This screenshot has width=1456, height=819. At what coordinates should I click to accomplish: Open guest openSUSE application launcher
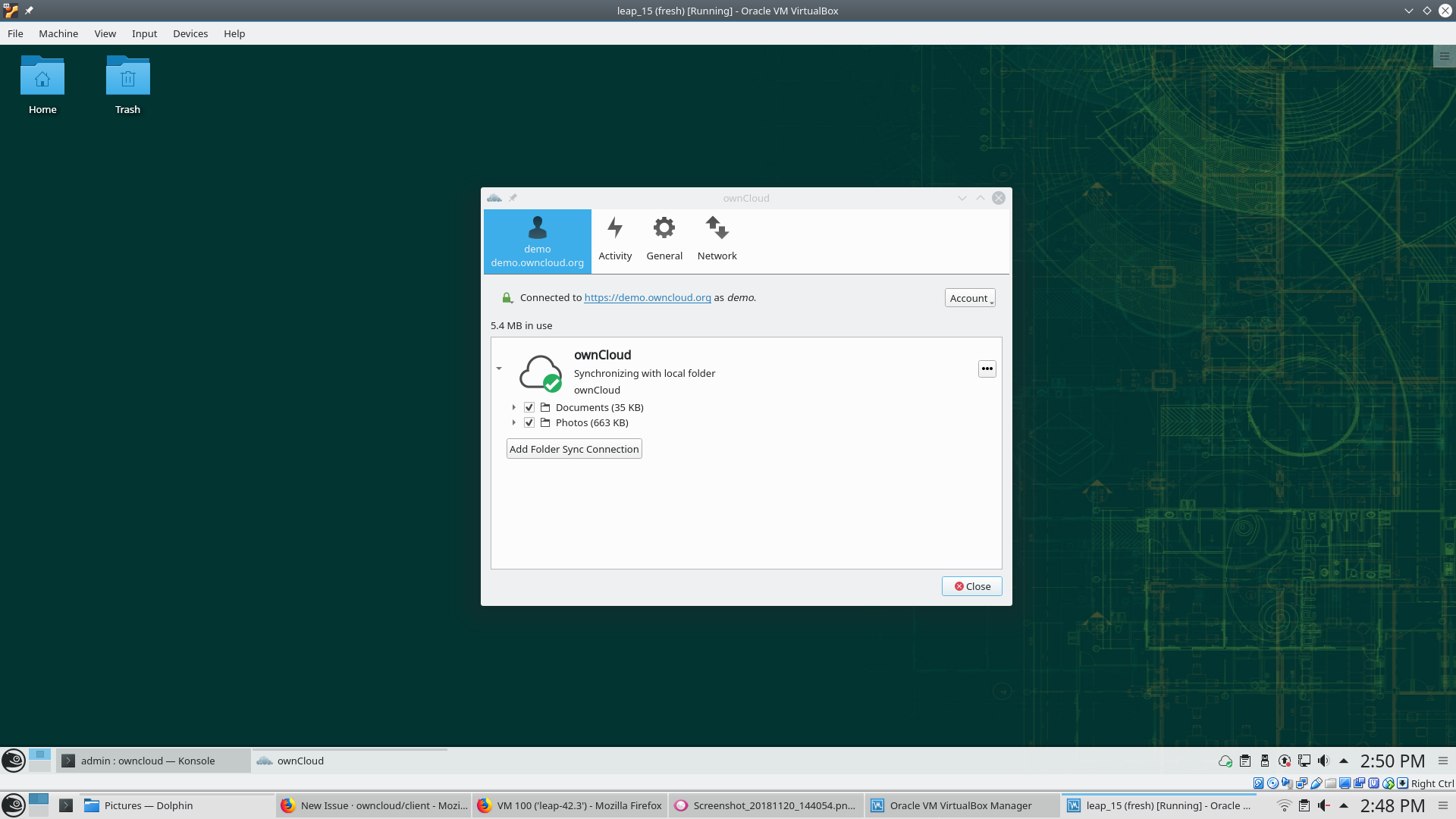pyautogui.click(x=14, y=761)
